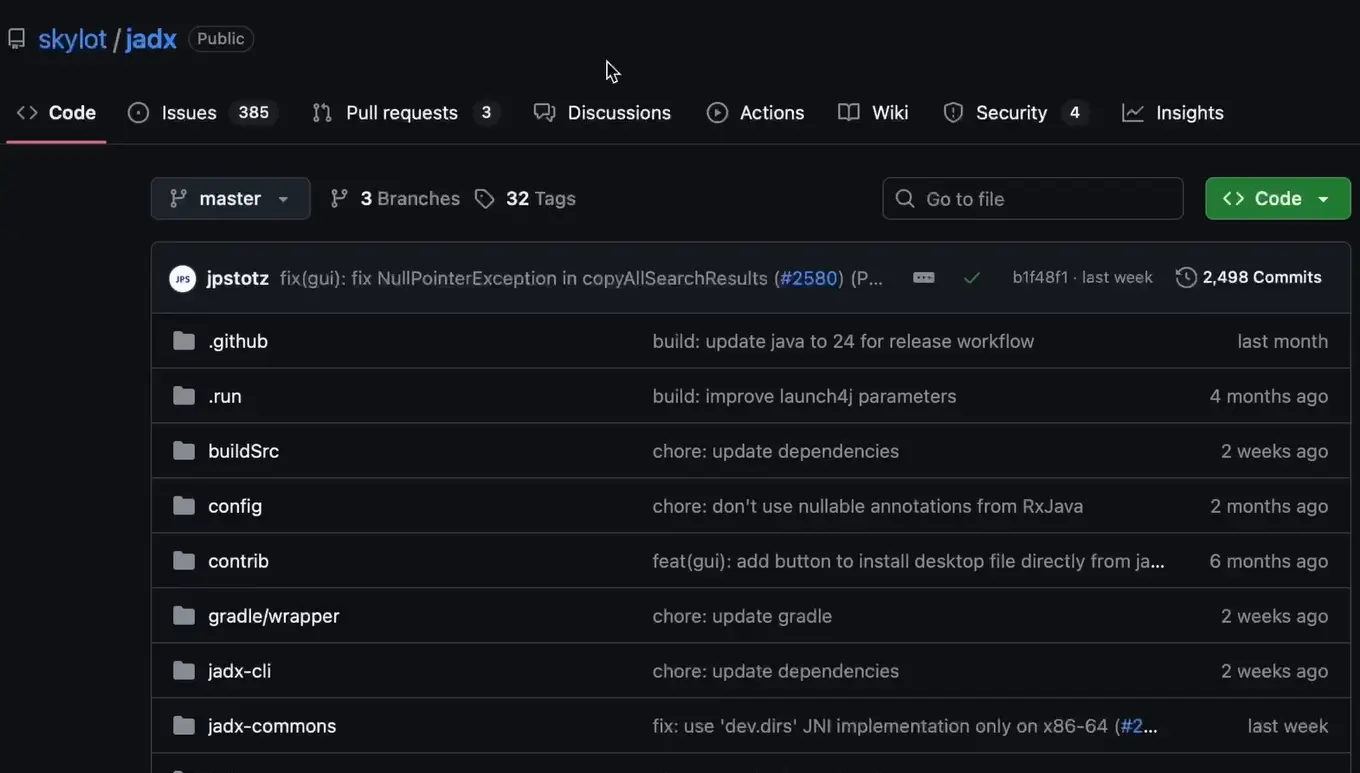The image size is (1360, 773).
Task: Click the folder icon beside config
Action: point(184,506)
